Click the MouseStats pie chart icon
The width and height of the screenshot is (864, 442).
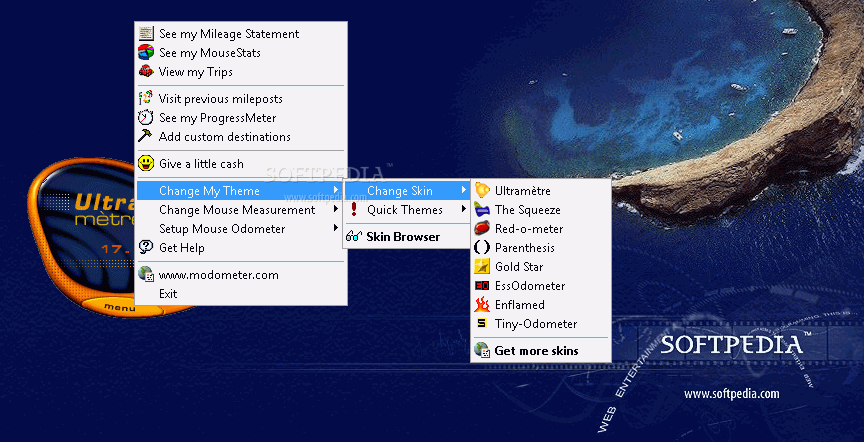pyautogui.click(x=146, y=52)
